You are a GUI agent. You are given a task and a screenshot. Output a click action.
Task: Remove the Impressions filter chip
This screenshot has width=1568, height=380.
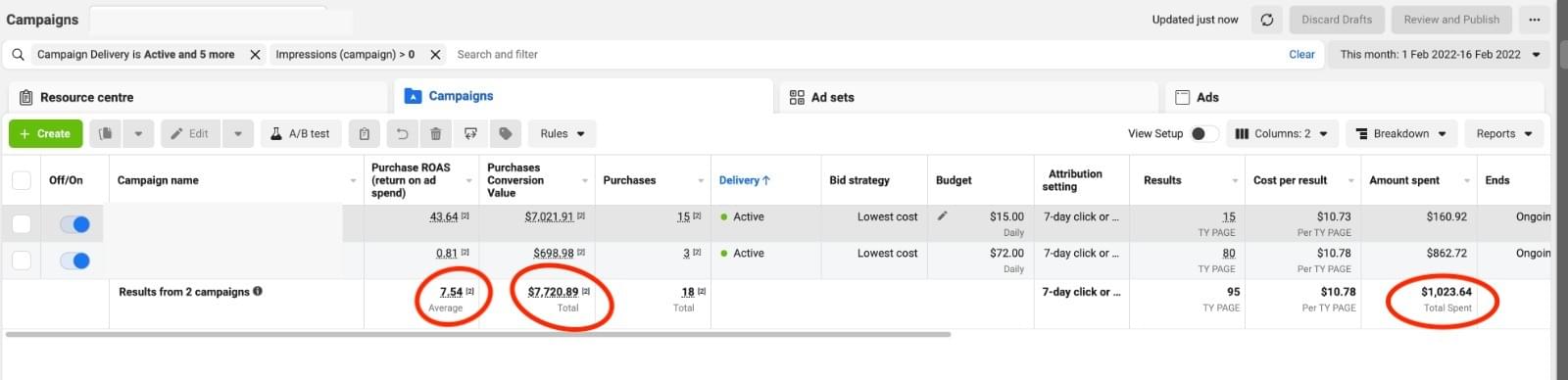point(436,55)
